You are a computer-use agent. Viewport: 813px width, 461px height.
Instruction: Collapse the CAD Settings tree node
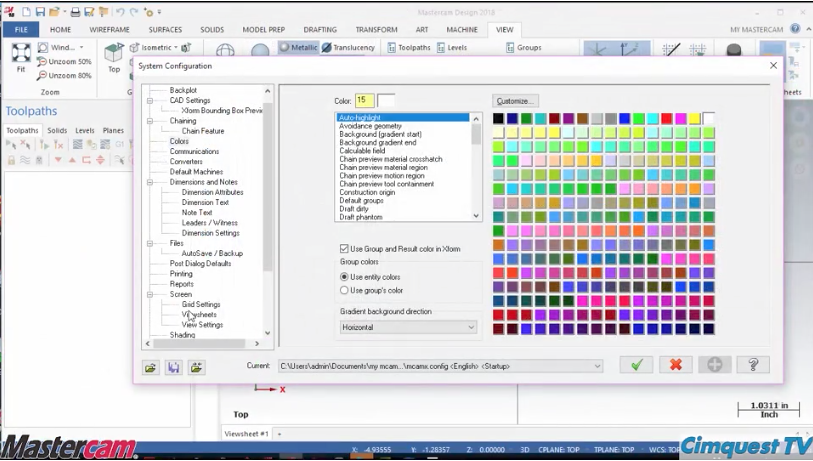pyautogui.click(x=150, y=101)
